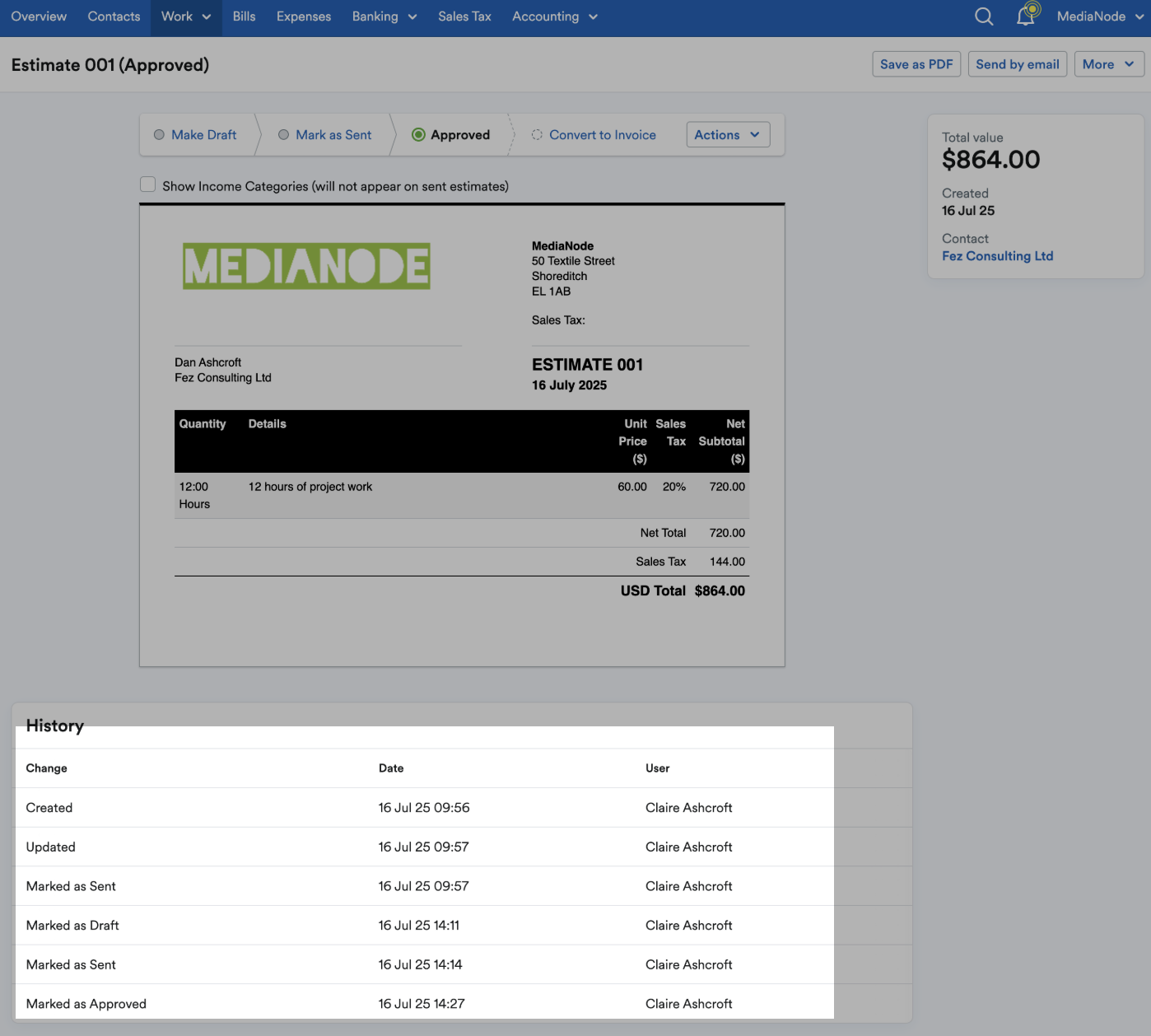The width and height of the screenshot is (1151, 1036).
Task: Click the 50 Textile Street address line
Action: (x=573, y=261)
